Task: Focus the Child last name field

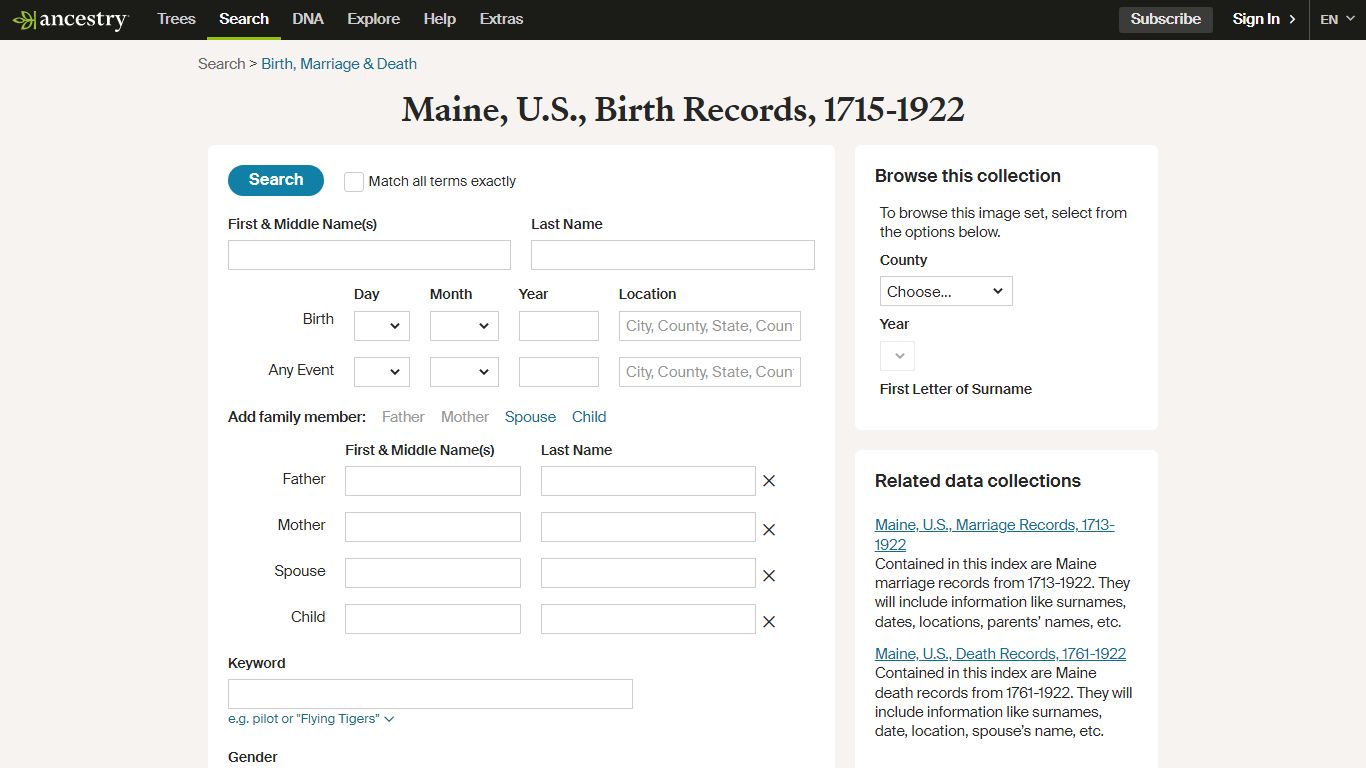Action: pyautogui.click(x=648, y=619)
